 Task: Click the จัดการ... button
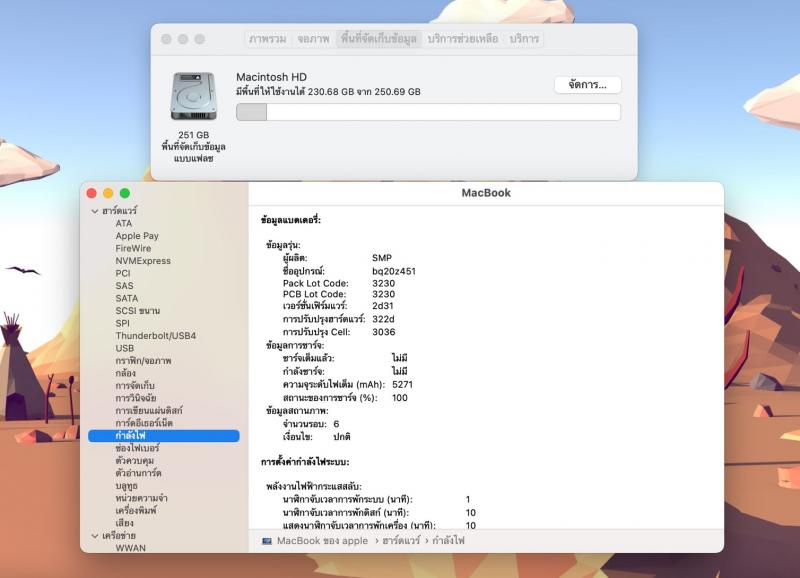587,85
